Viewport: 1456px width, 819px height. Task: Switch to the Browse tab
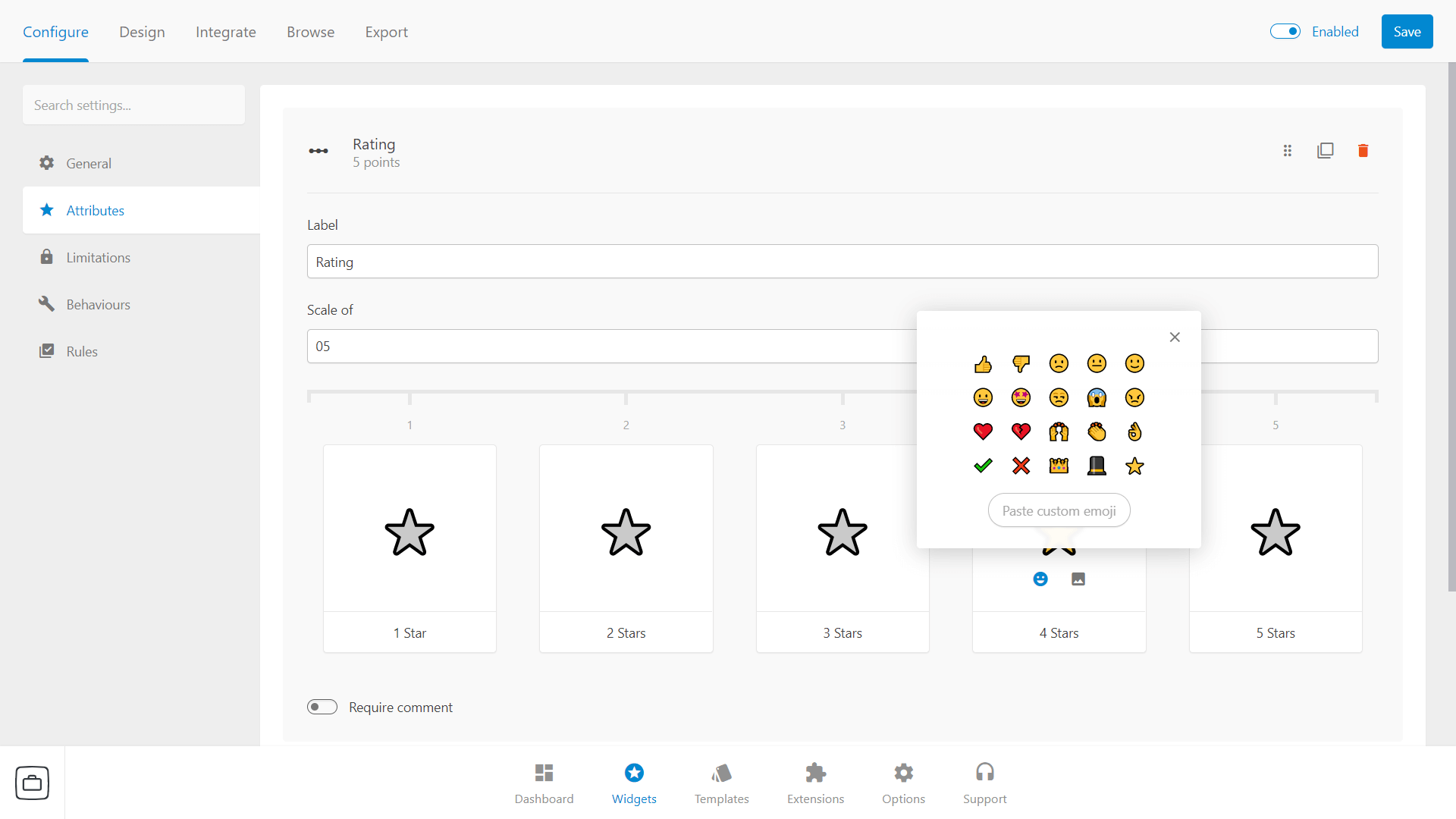click(311, 32)
